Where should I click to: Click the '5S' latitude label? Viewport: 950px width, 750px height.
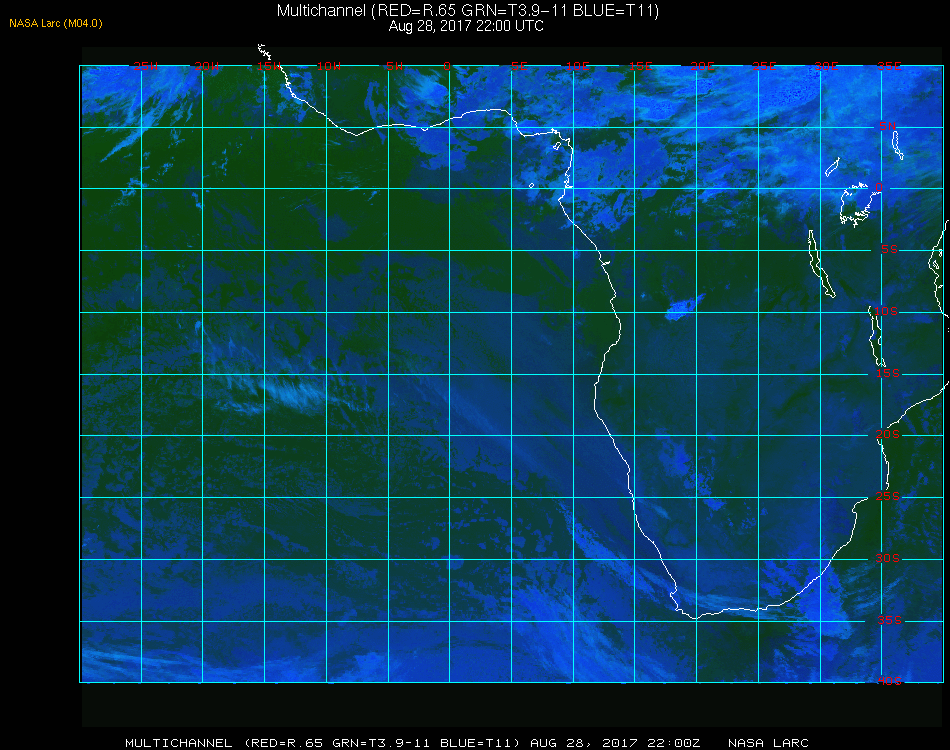[889, 249]
